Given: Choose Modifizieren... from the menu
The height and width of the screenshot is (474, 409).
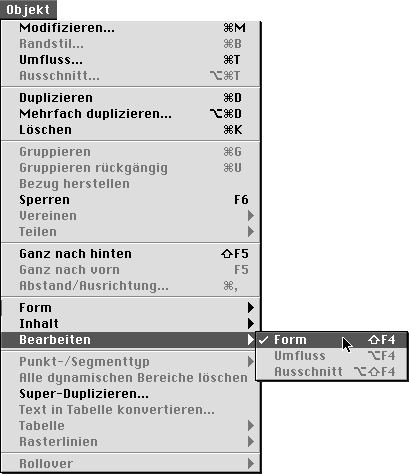Looking at the screenshot, I should [131, 28].
